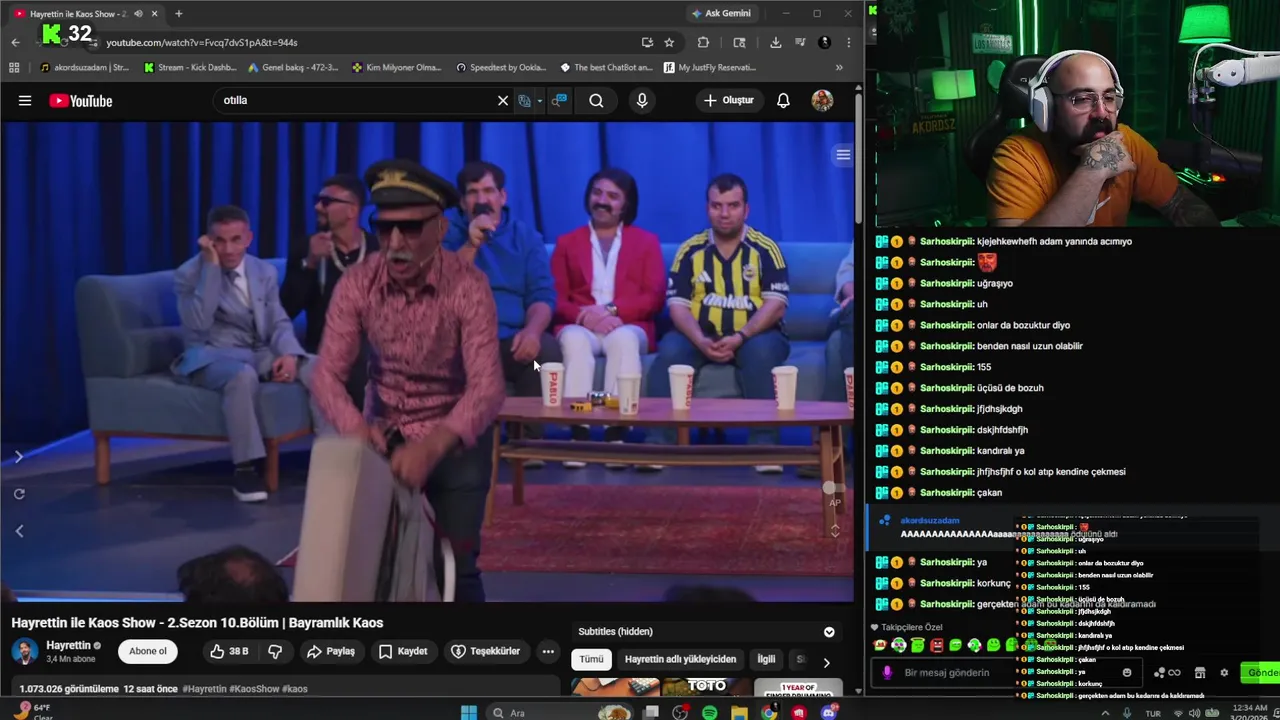Image resolution: width=1280 pixels, height=720 pixels.
Task: Clear the YouTube search text with X
Action: point(503,100)
